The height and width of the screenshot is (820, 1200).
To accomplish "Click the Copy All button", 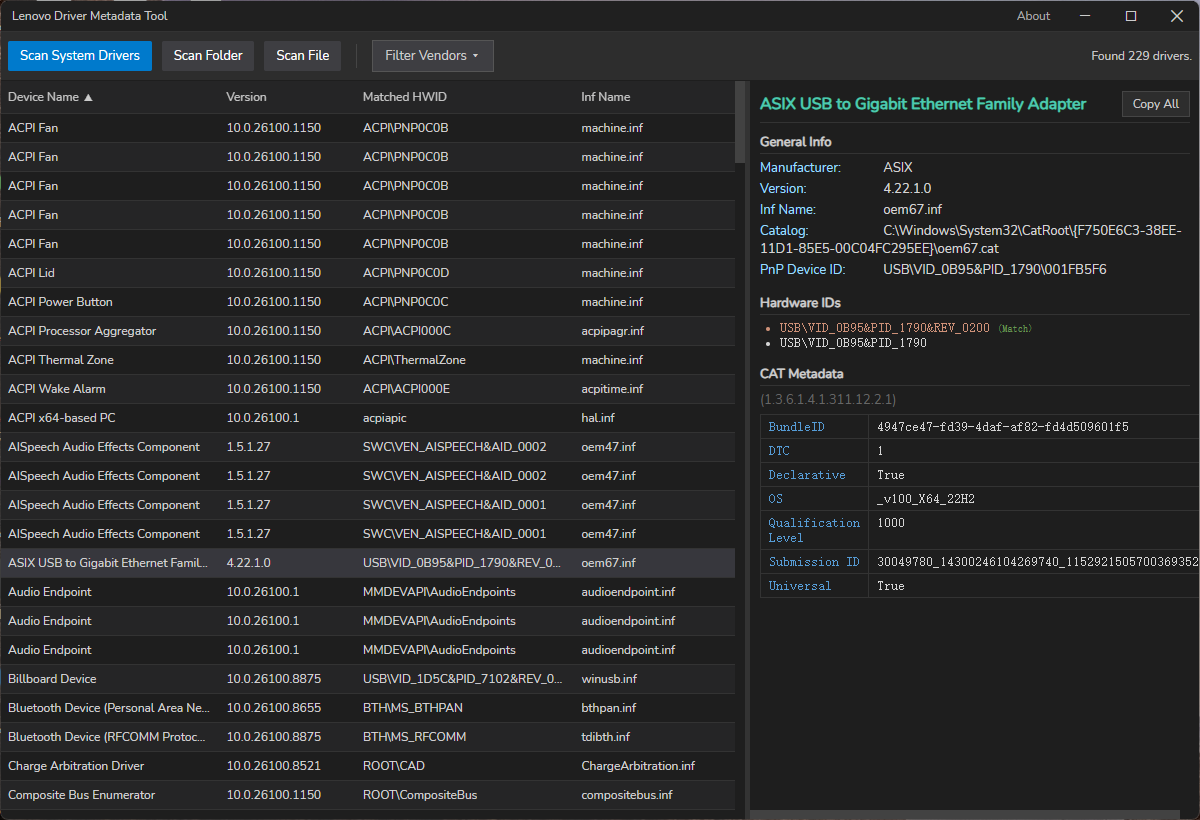I will [x=1156, y=104].
